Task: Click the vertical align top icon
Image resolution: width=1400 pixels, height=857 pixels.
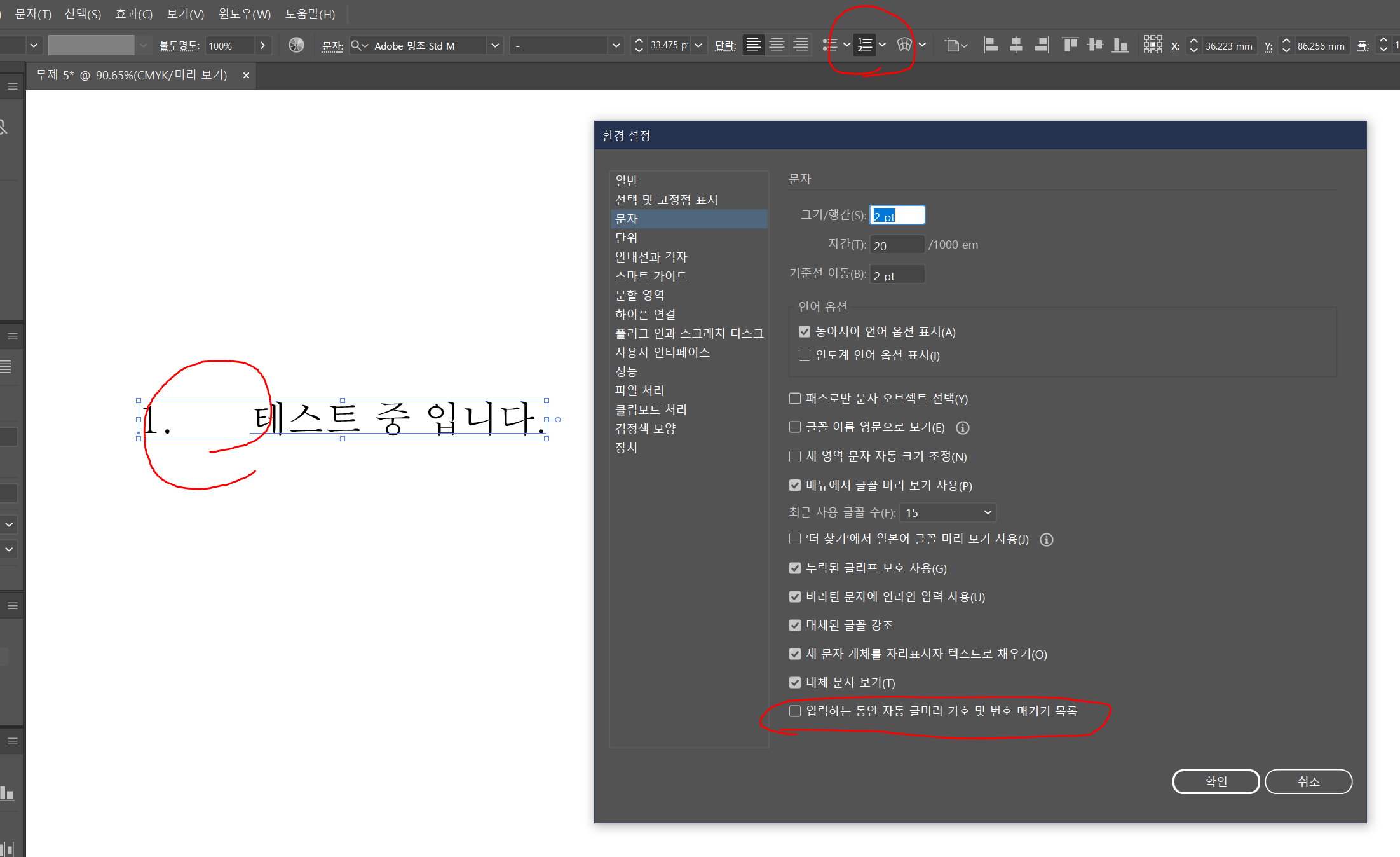Action: point(1070,45)
